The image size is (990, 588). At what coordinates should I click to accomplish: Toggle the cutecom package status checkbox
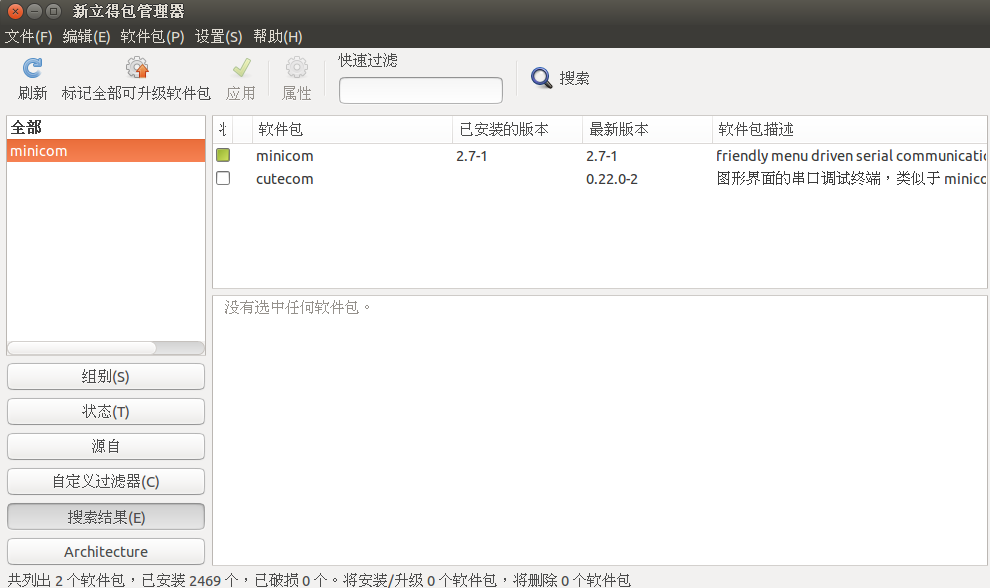pos(223,178)
